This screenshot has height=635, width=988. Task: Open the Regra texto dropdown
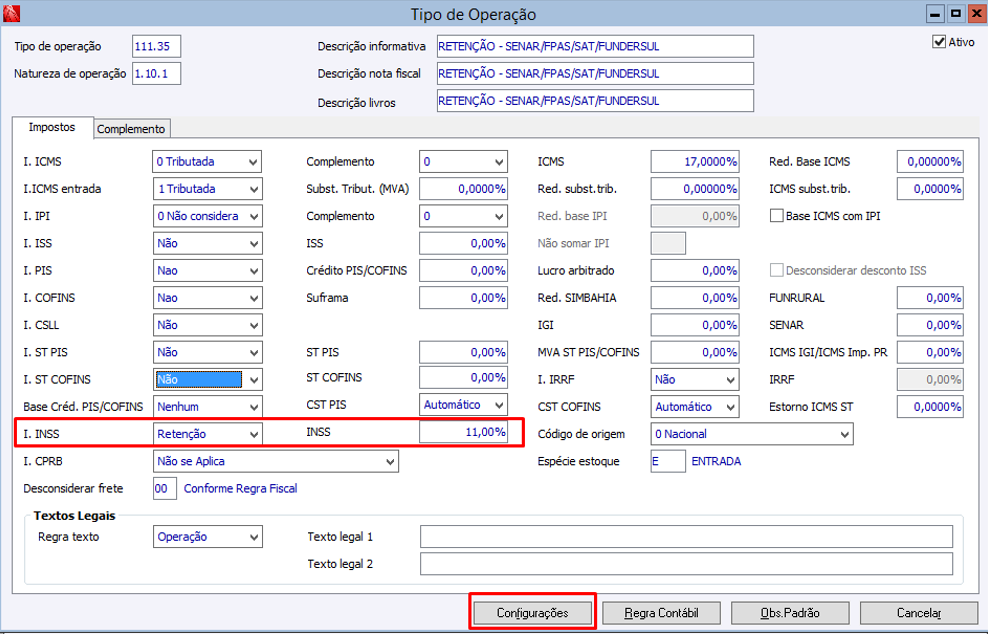pos(207,537)
